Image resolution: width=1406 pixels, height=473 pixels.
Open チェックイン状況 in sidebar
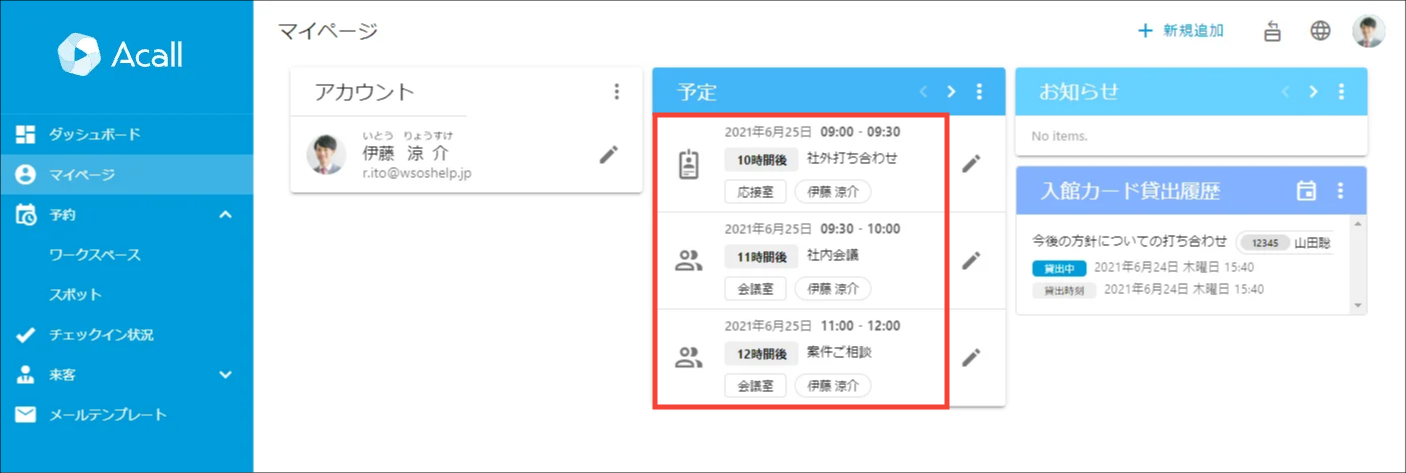tap(126, 335)
